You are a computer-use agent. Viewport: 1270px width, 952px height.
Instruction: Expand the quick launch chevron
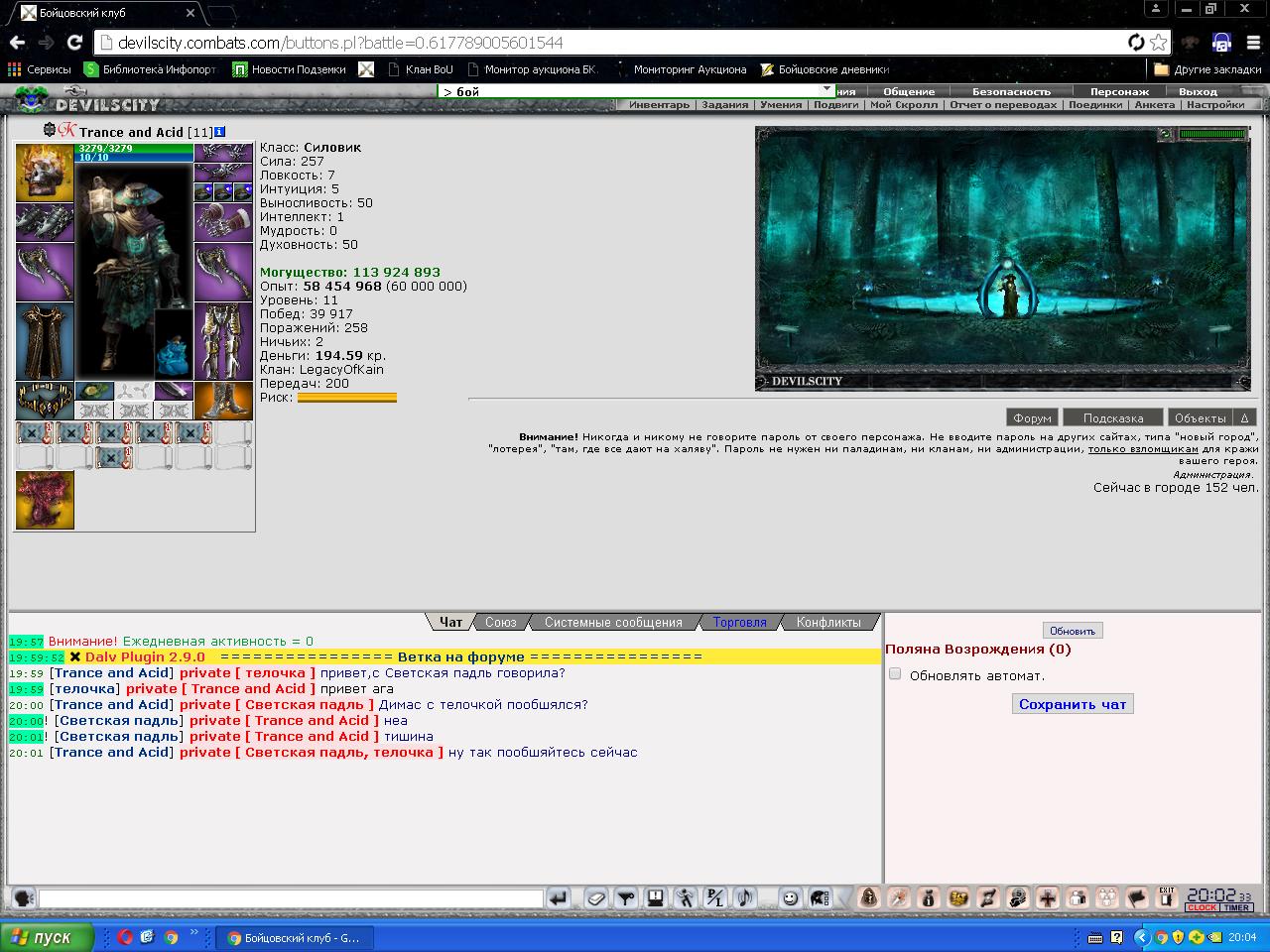194,934
